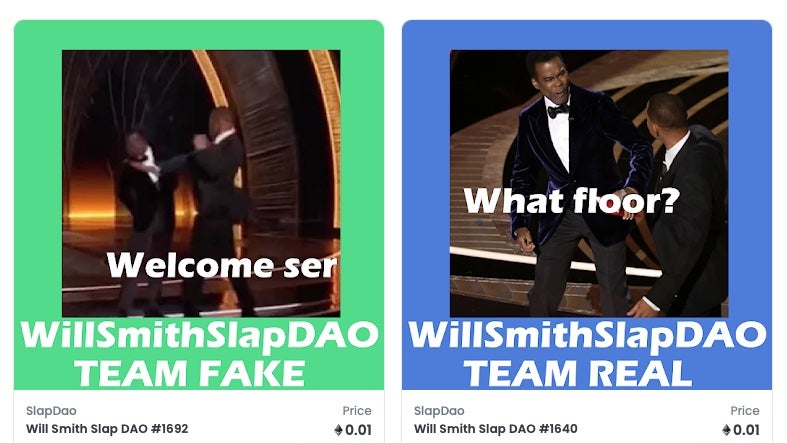Select the 'What floor?' slap image

coord(589,183)
